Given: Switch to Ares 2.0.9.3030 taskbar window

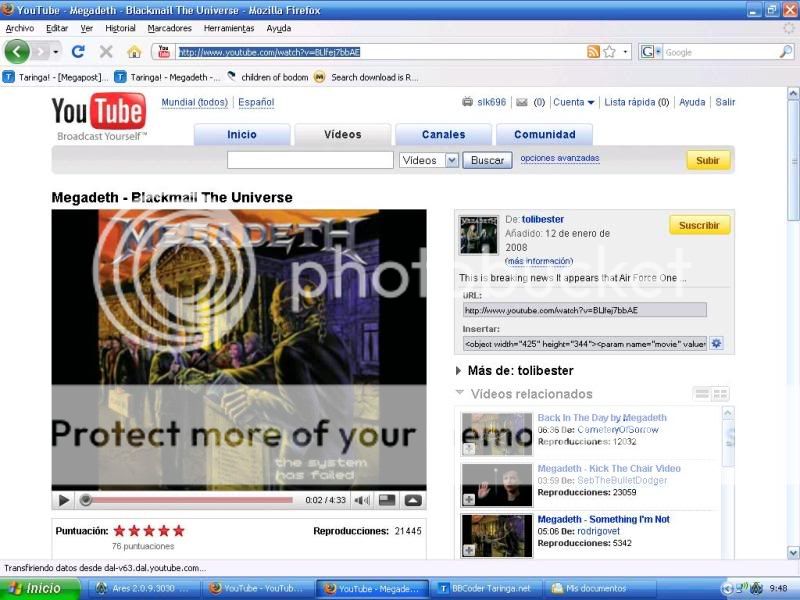Looking at the screenshot, I should click(142, 589).
